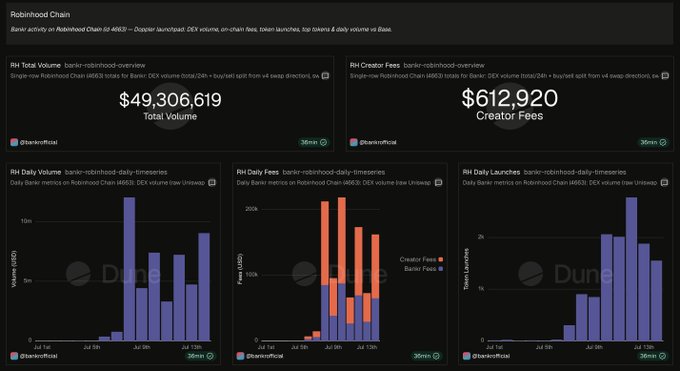This screenshot has width=680, height=371.
Task: Click 2k axis label in Daily Launches chart
Action: (x=481, y=237)
